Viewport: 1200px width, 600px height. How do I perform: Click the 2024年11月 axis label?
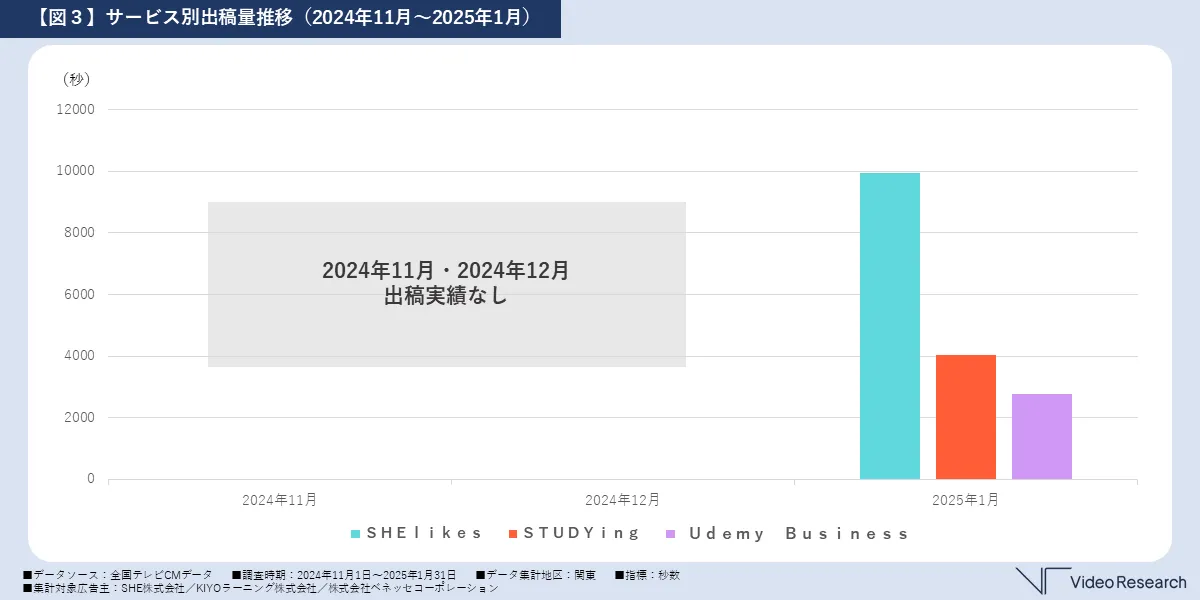click(x=280, y=499)
